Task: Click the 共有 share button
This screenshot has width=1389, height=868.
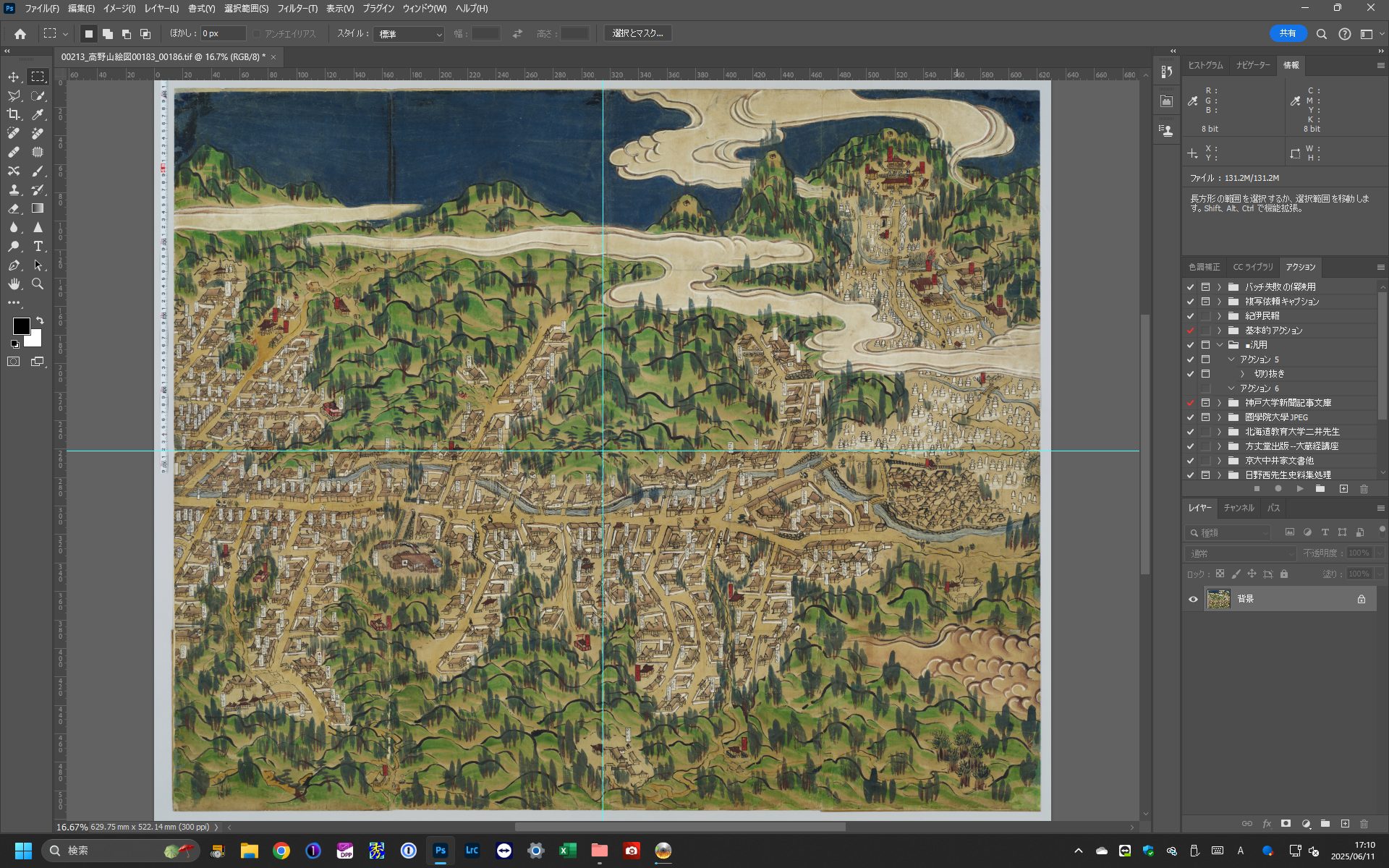Action: 1288,33
